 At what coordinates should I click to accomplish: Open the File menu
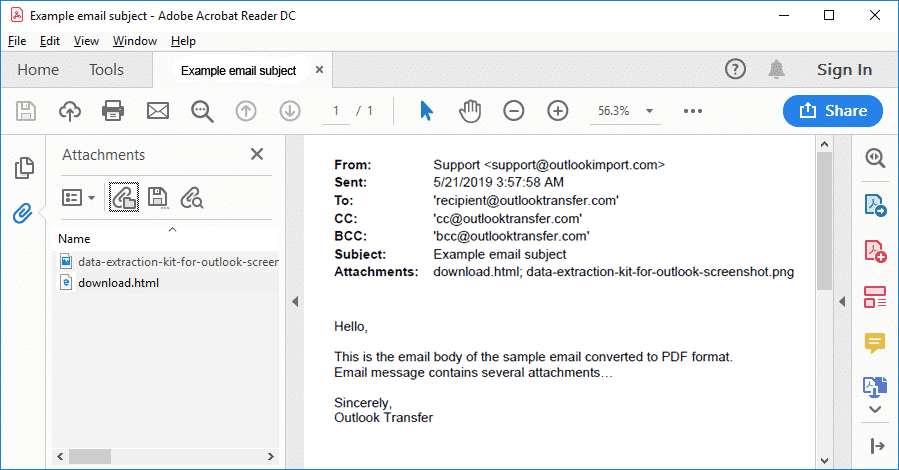17,41
